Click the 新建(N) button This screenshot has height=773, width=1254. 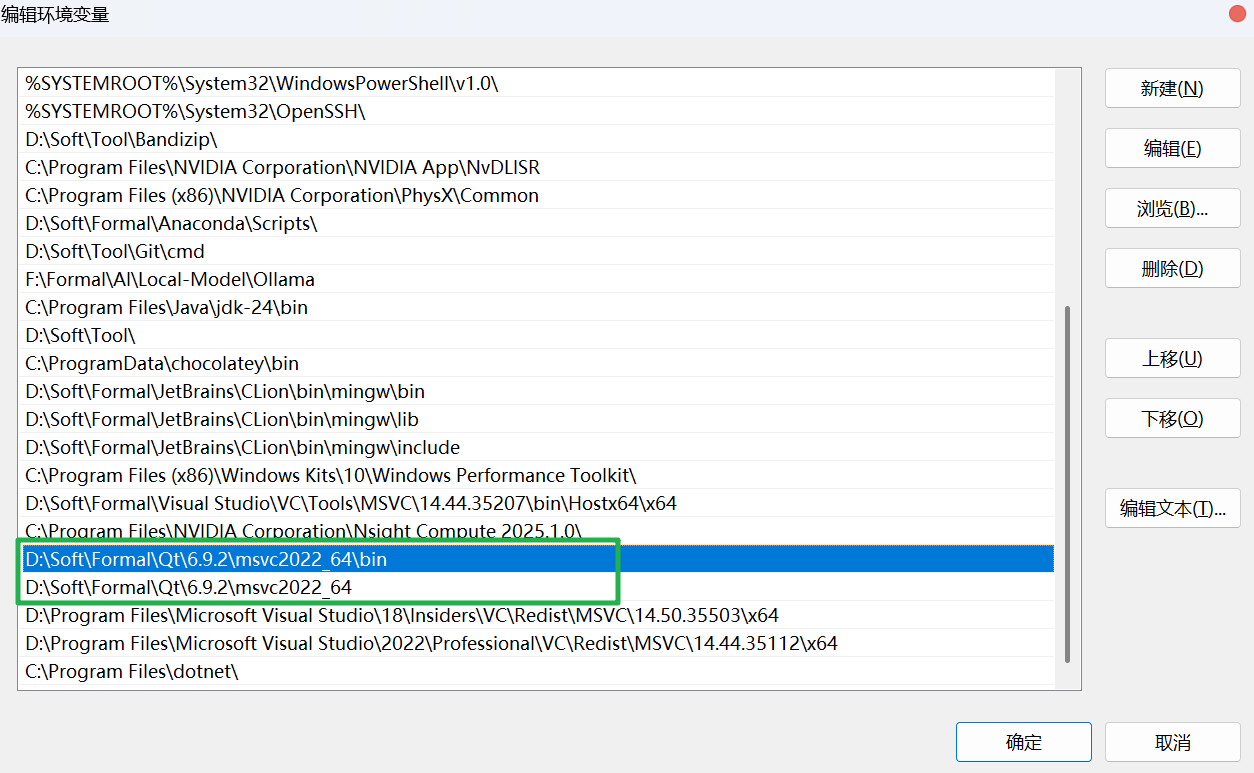[x=1172, y=88]
